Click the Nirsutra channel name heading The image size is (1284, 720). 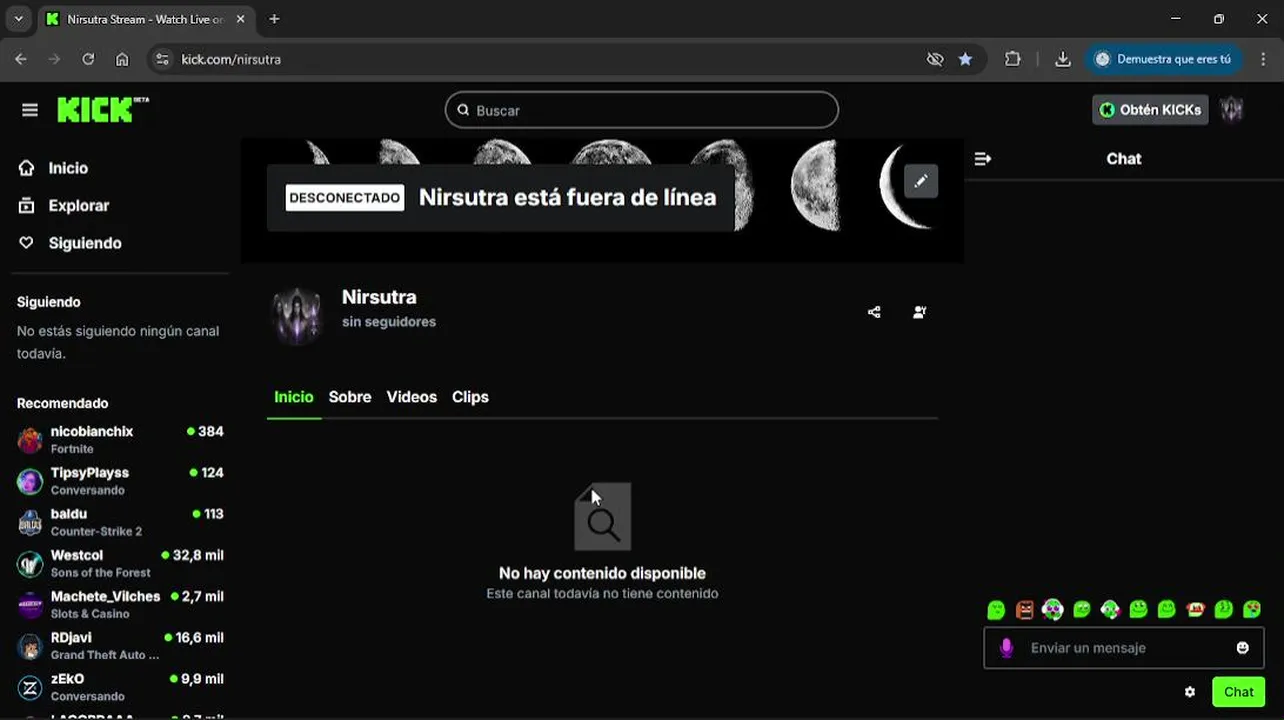tap(379, 297)
